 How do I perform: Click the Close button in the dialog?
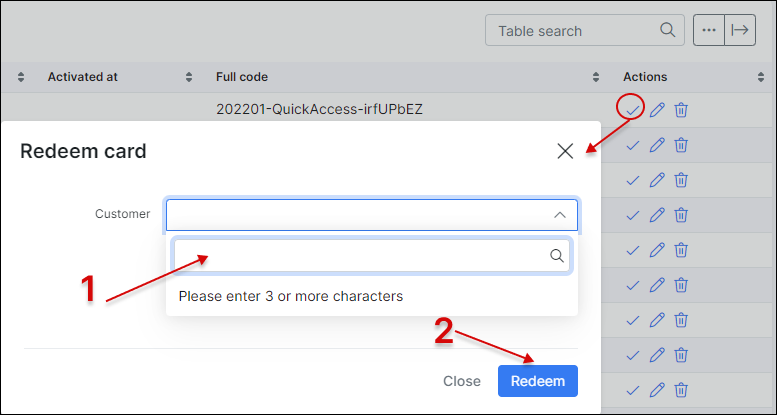pyautogui.click(x=462, y=381)
